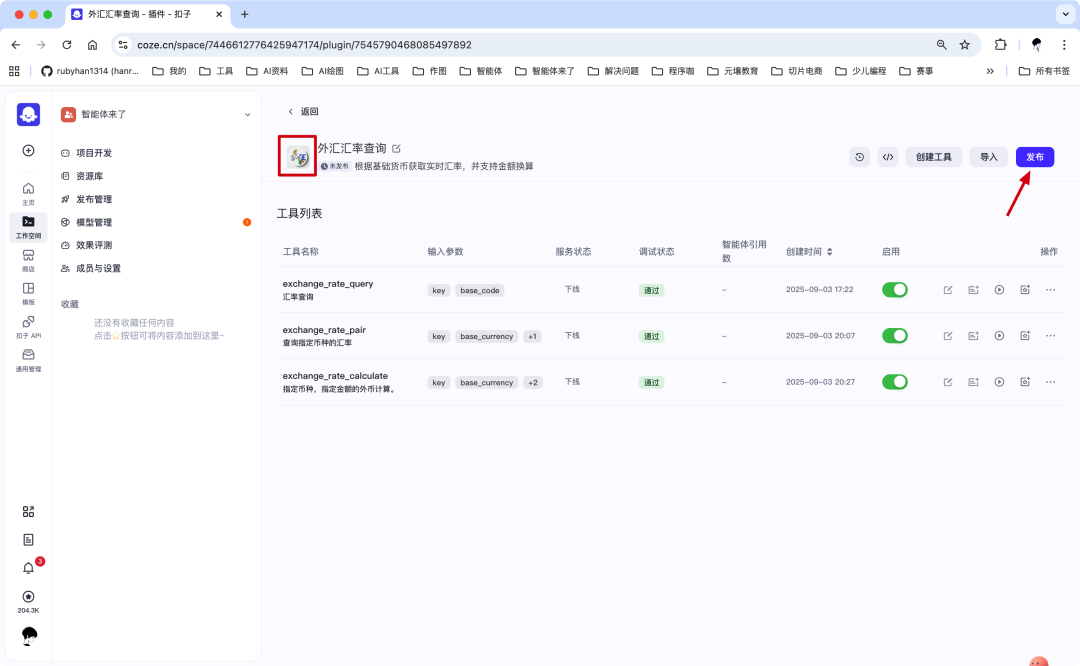Open the version history icon near 创建工具

[x=859, y=157]
